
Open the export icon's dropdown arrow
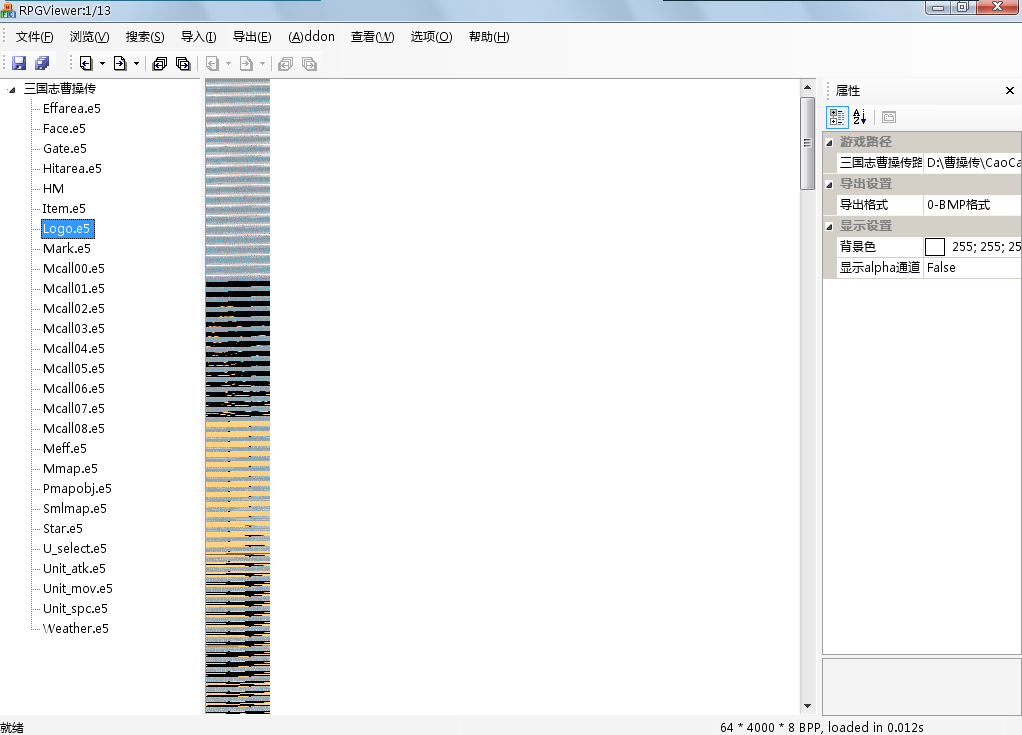pos(136,64)
